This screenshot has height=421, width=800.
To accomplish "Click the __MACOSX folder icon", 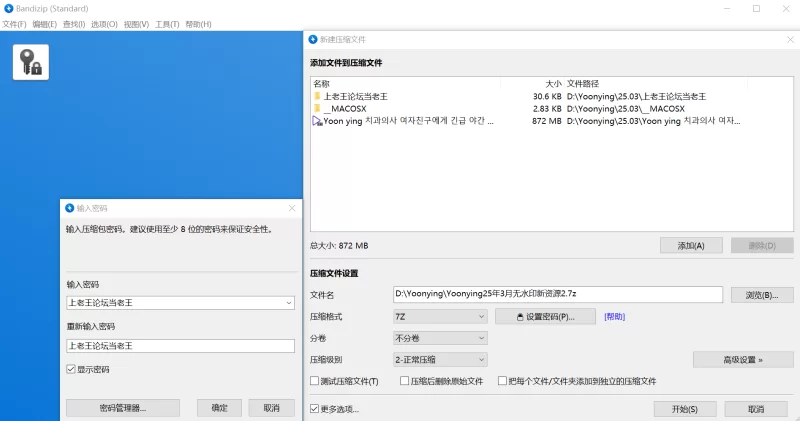I will pos(317,108).
